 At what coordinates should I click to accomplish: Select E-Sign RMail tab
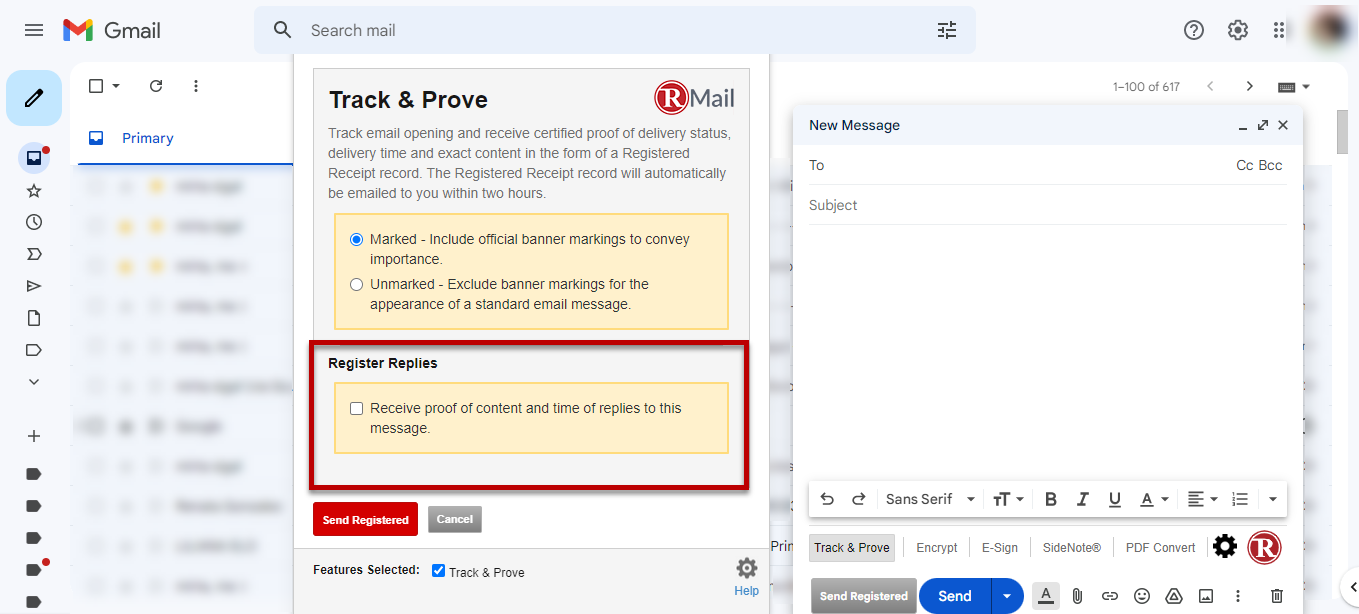(x=1000, y=547)
